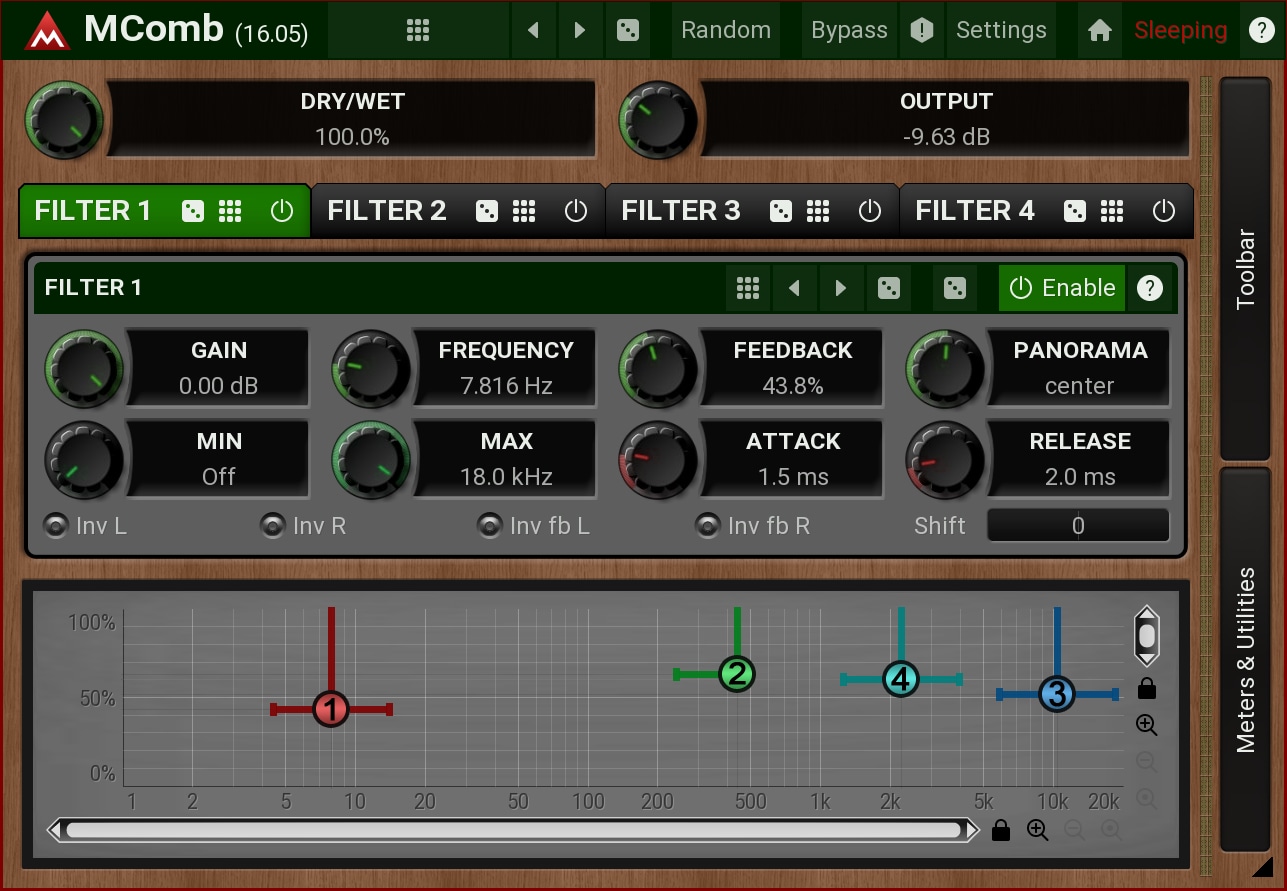Click the Frequency 7.816 Hz field
Screen dimensions: 1287x891
point(506,369)
